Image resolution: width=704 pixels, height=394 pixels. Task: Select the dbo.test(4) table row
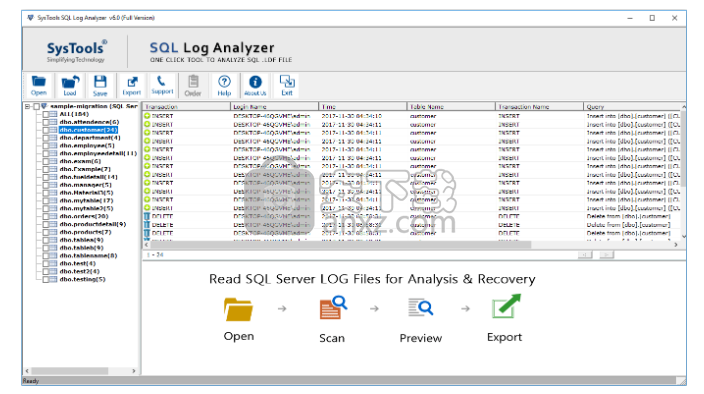click(x=78, y=263)
